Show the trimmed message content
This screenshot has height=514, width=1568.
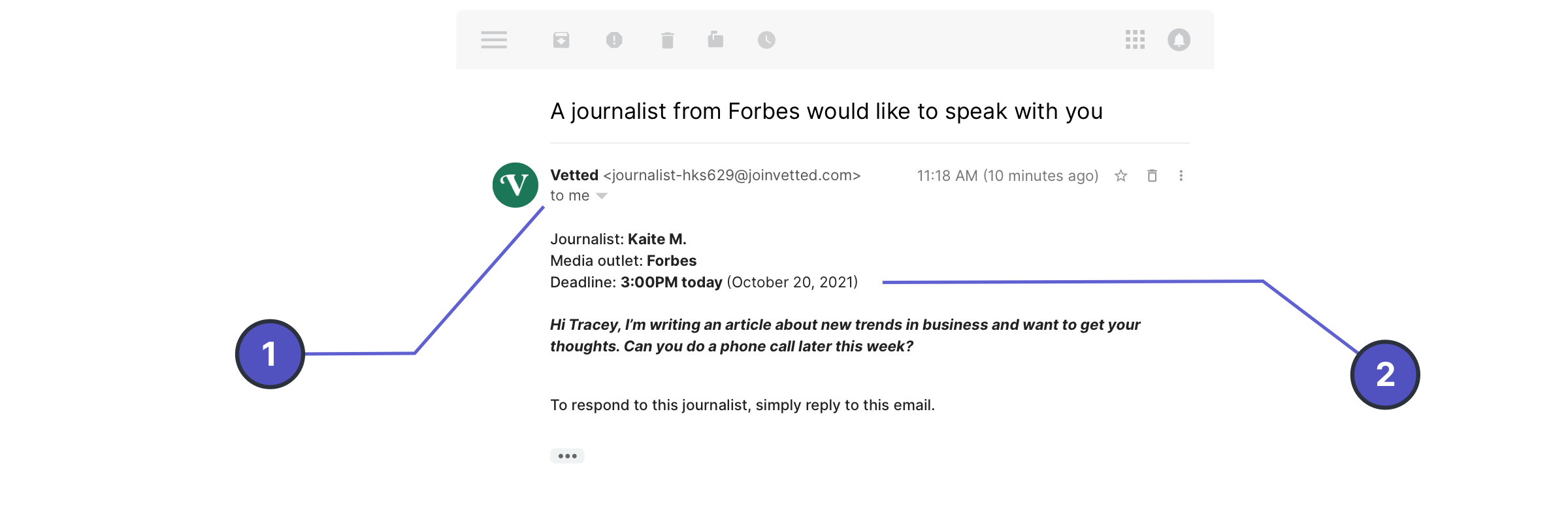point(567,455)
